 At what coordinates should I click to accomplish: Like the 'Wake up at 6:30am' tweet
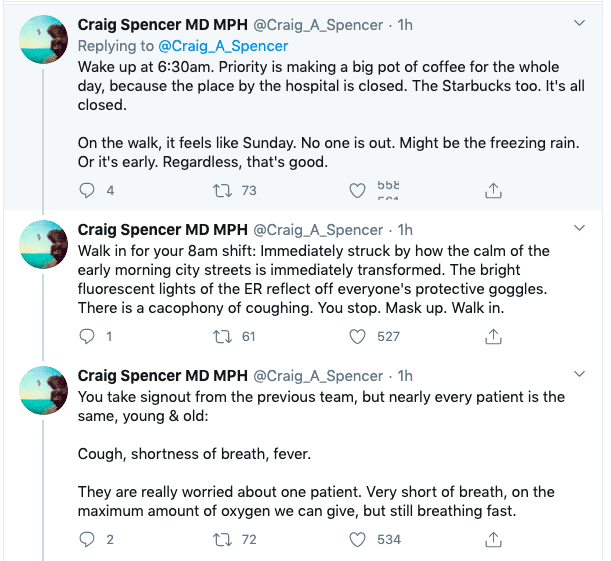click(x=357, y=190)
